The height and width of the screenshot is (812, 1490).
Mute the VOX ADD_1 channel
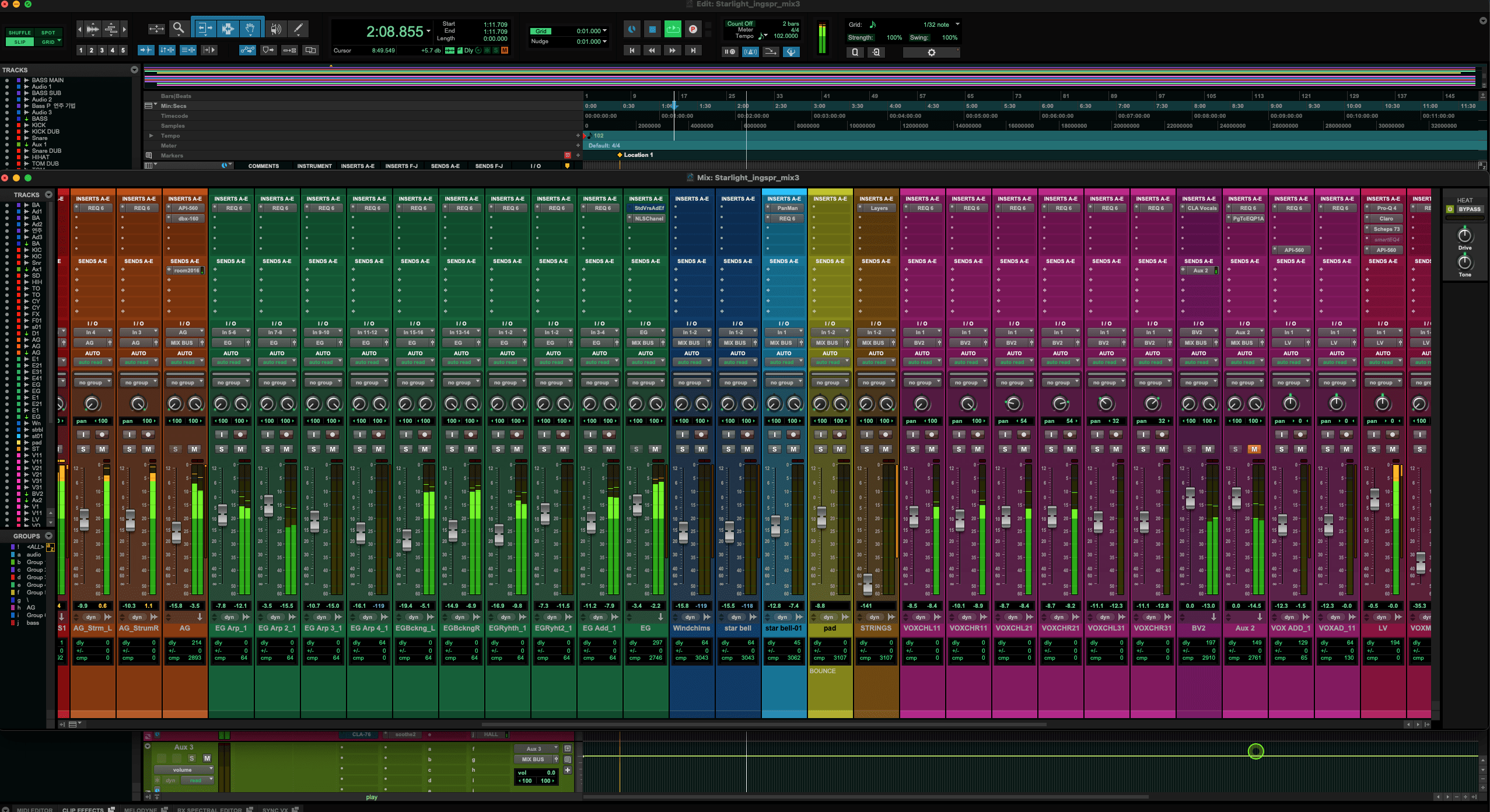[1299, 449]
